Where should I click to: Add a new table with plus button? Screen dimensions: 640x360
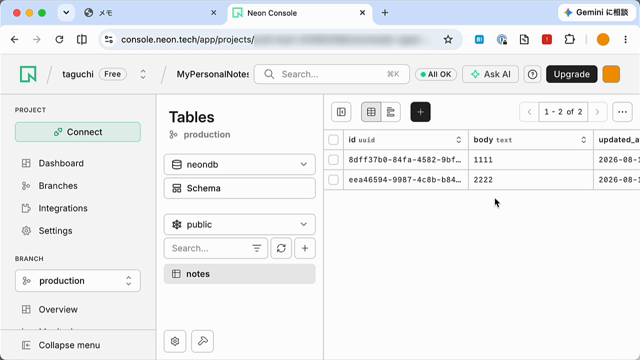pyautogui.click(x=305, y=248)
